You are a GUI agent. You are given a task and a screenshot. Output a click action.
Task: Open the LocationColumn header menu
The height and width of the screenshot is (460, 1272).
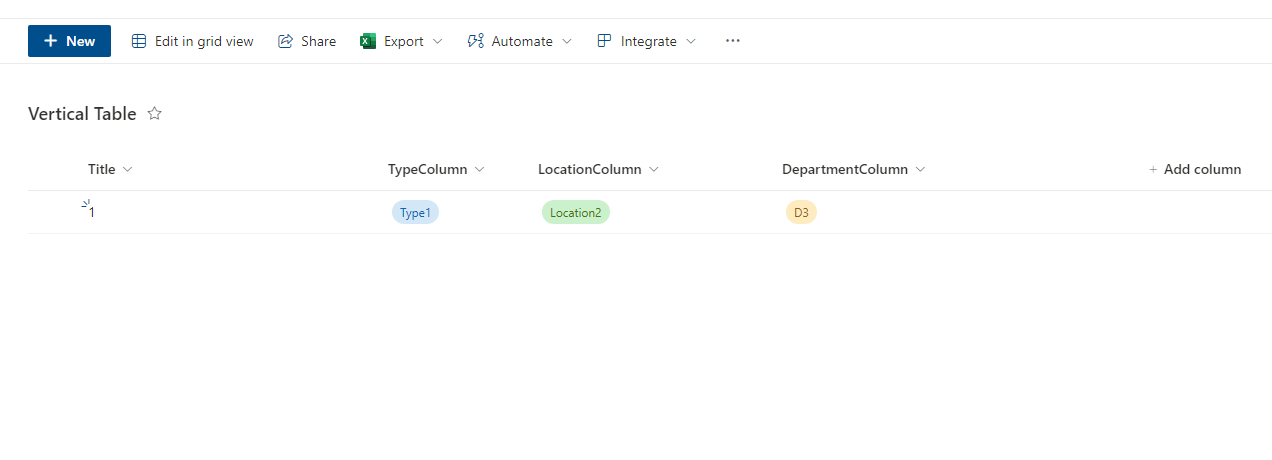(598, 169)
